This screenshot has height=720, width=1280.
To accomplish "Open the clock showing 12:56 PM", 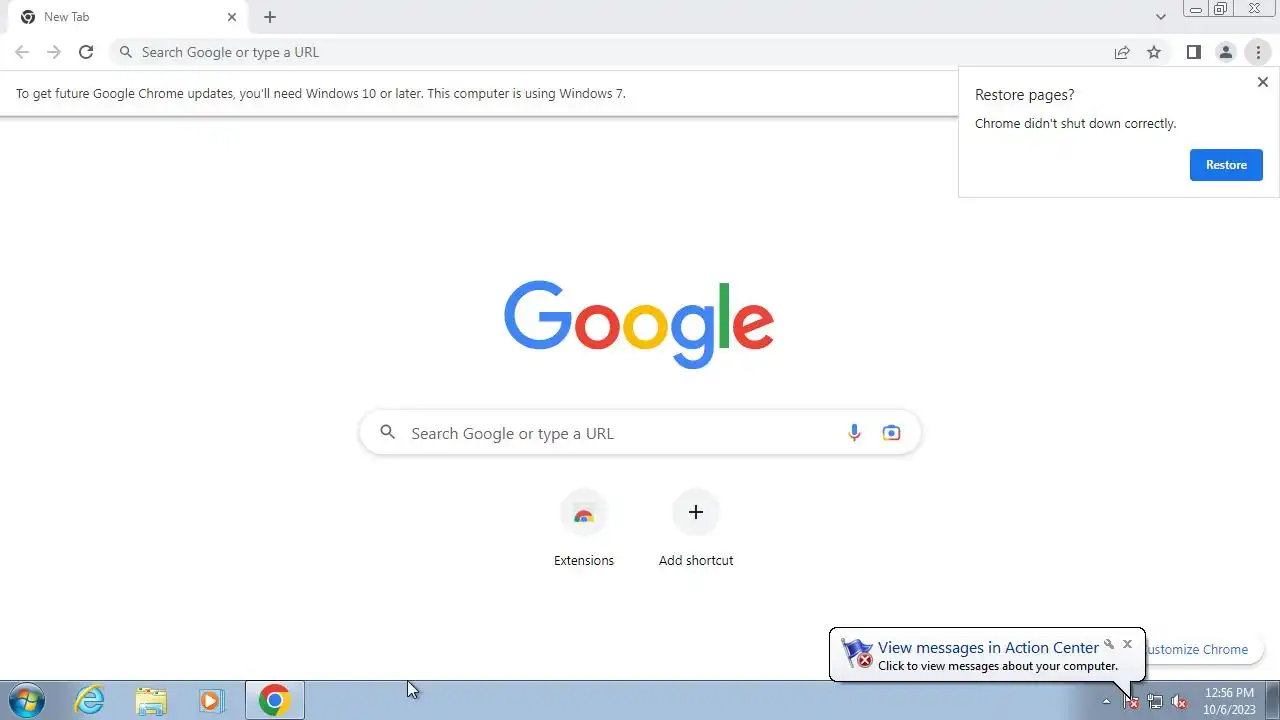I will [1229, 701].
